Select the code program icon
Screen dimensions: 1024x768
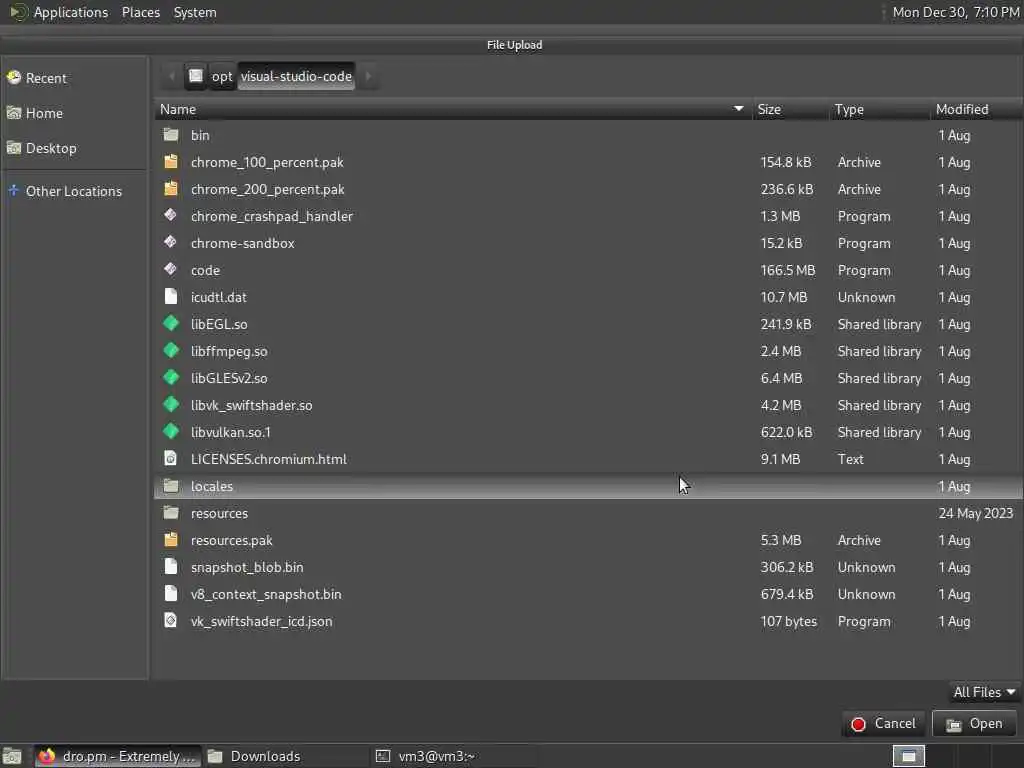pos(171,269)
